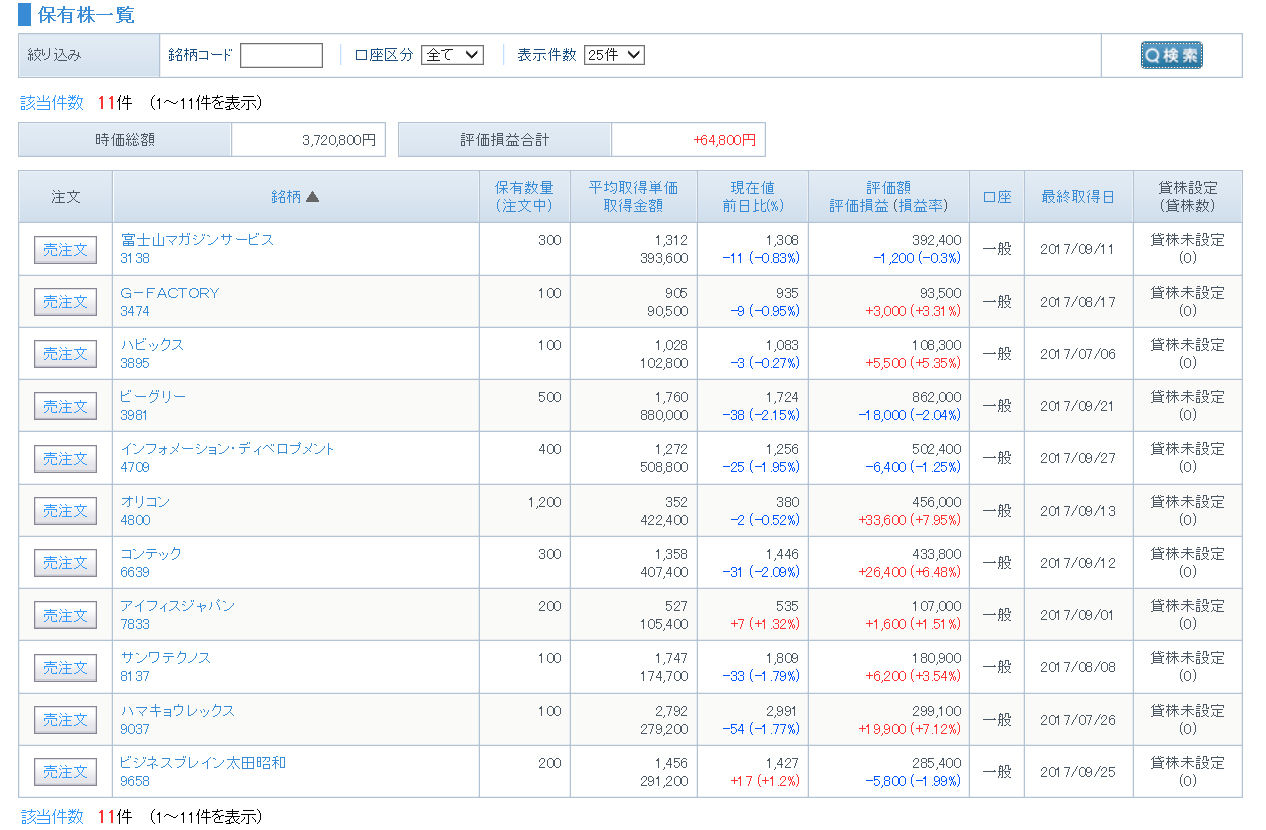This screenshot has width=1266, height=830.
Task: Open the コンテック stock link
Action: (x=151, y=553)
